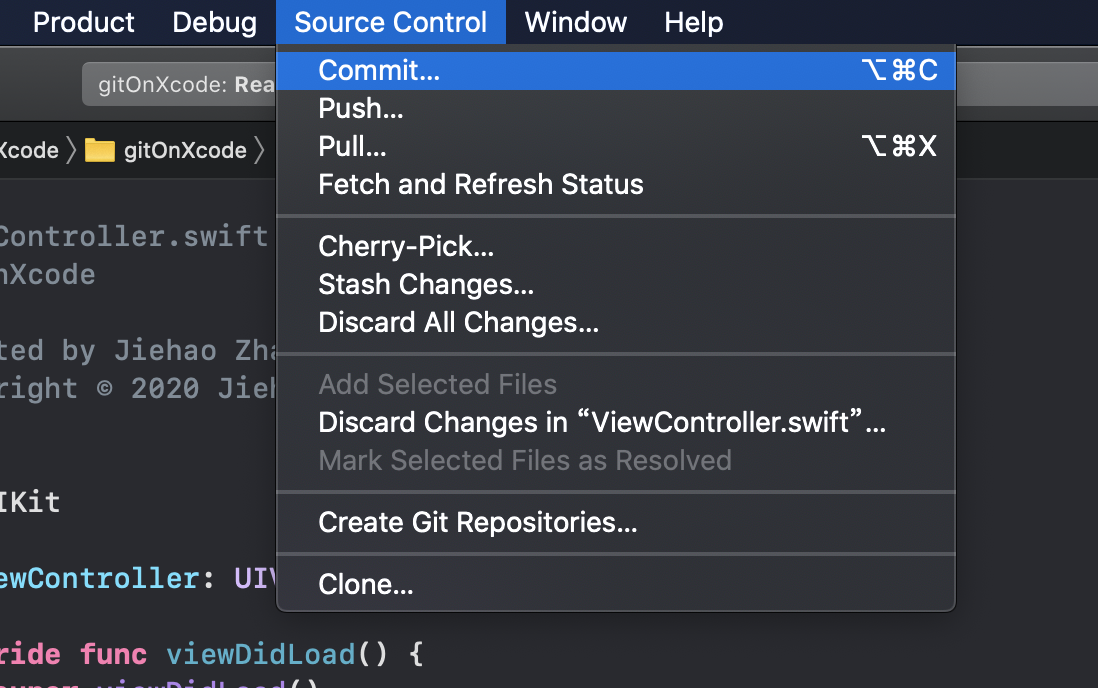
Task: Select Cherry-Pick… from the menu
Action: (406, 246)
